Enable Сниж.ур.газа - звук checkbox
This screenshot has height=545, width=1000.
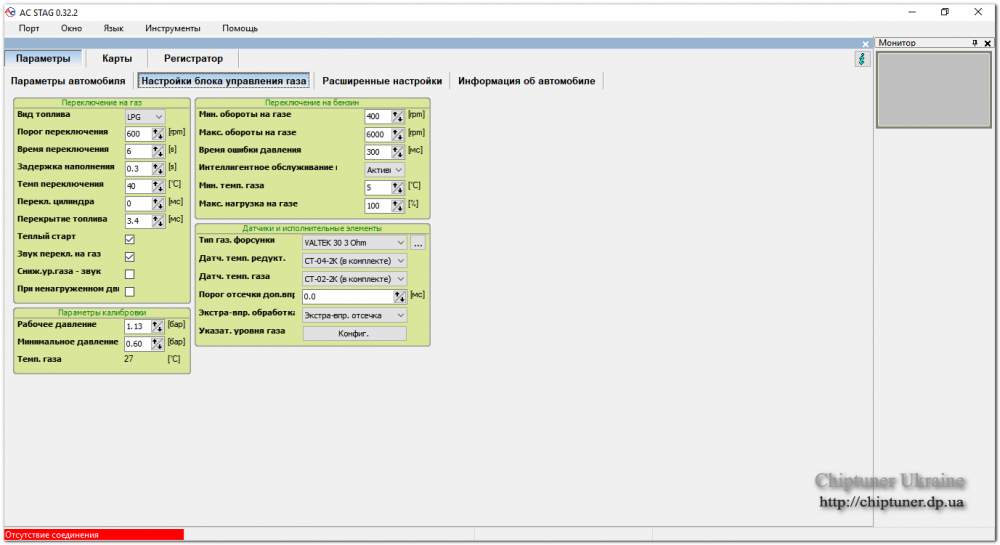129,274
